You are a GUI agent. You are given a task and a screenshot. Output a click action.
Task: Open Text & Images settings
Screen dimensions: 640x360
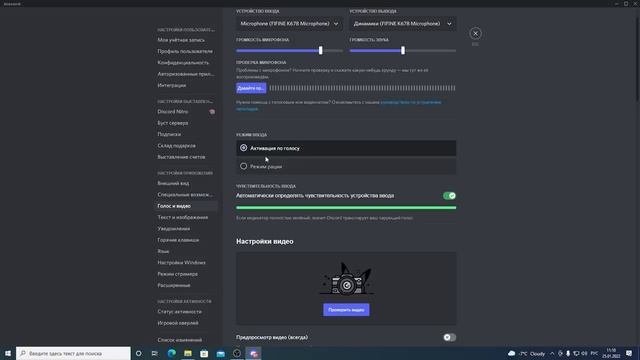tap(182, 218)
